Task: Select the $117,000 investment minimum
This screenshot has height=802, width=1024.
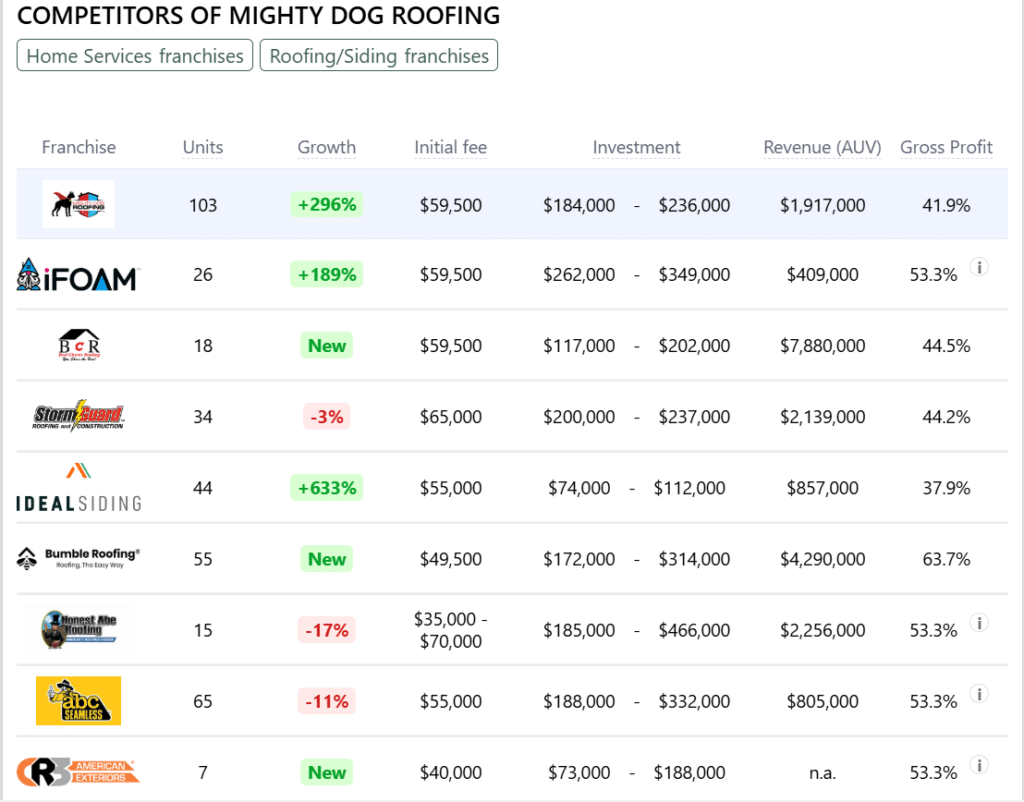Action: [x=579, y=345]
